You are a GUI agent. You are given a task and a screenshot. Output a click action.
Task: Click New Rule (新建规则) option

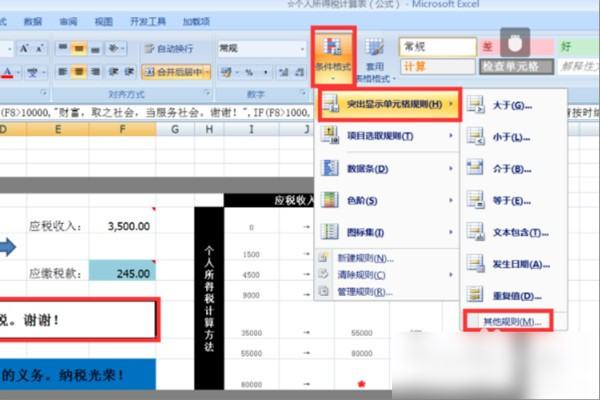(x=376, y=258)
